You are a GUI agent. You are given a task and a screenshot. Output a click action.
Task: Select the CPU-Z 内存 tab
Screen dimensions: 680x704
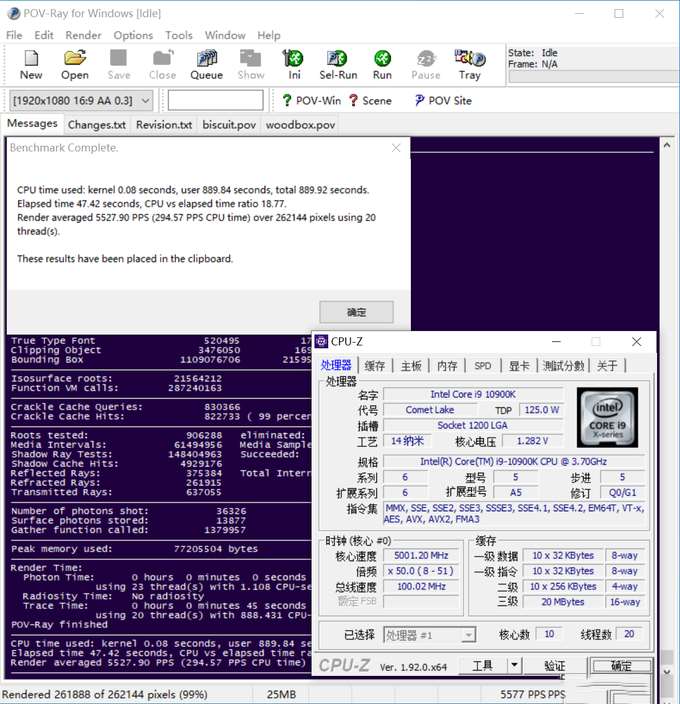point(447,366)
